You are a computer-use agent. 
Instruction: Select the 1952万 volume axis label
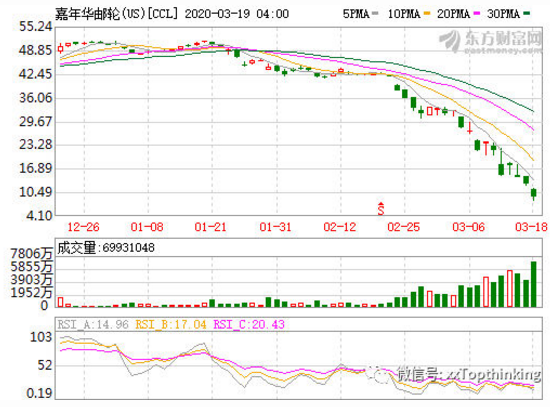point(32,293)
